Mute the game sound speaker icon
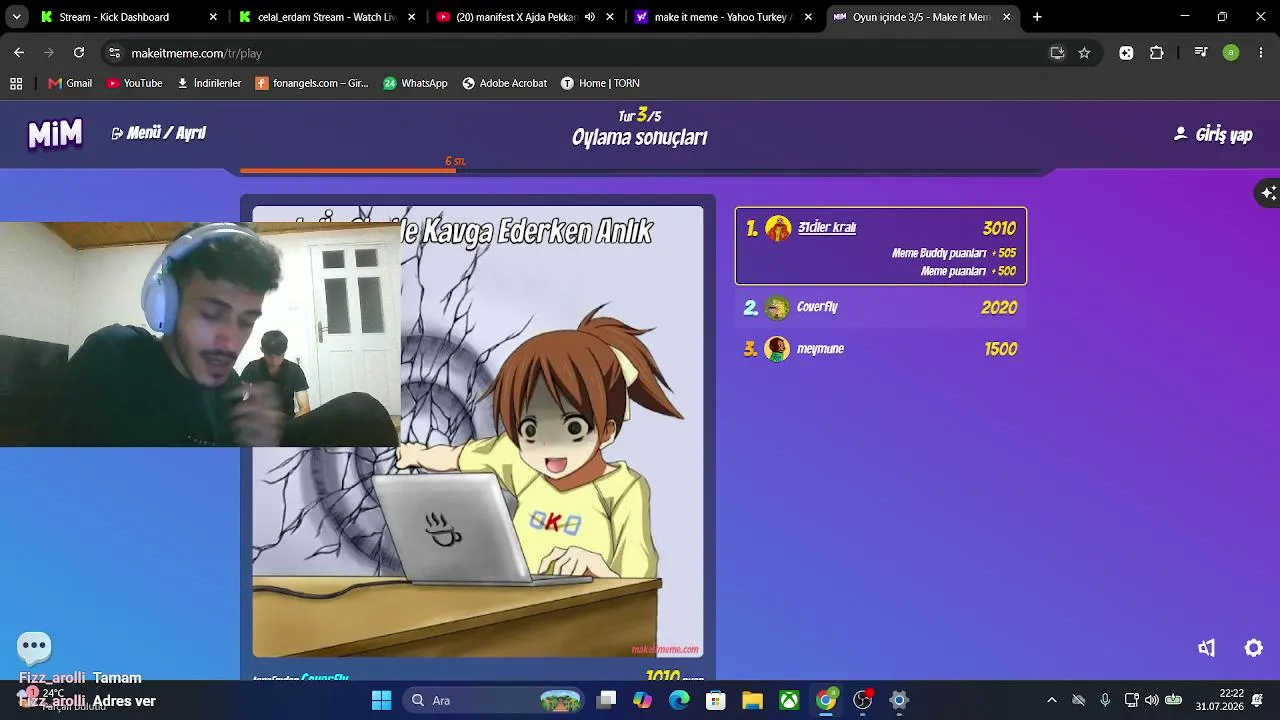 [x=1207, y=648]
